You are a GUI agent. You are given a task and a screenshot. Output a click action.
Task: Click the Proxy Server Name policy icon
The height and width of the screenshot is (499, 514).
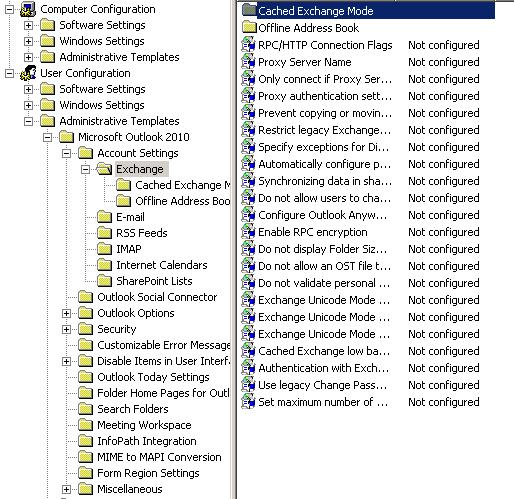pos(248,62)
